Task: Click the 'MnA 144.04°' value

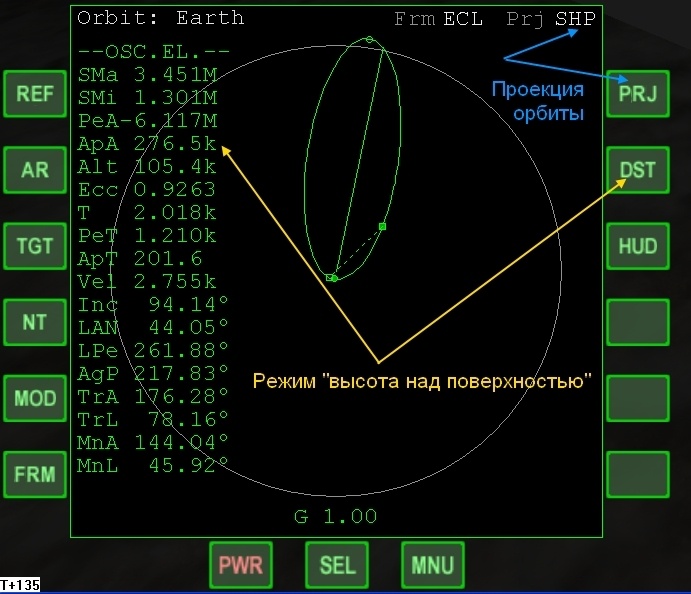Action: point(153,442)
